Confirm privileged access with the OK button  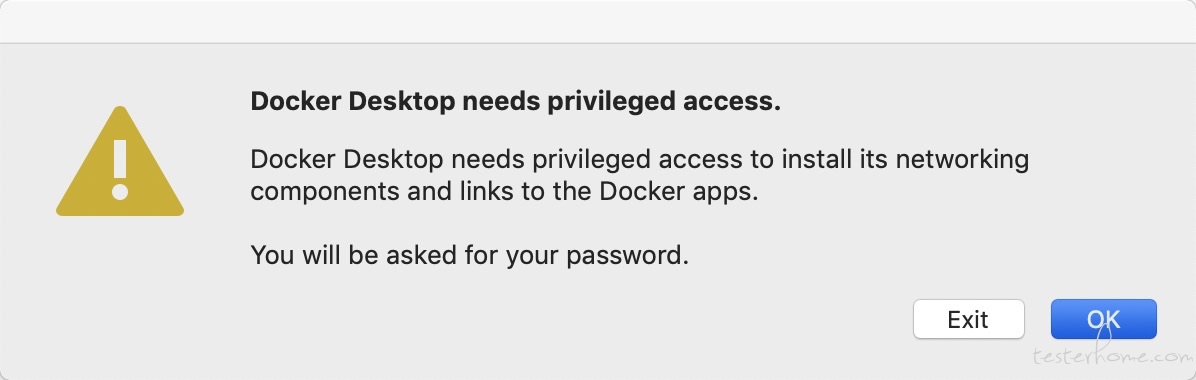[1104, 319]
